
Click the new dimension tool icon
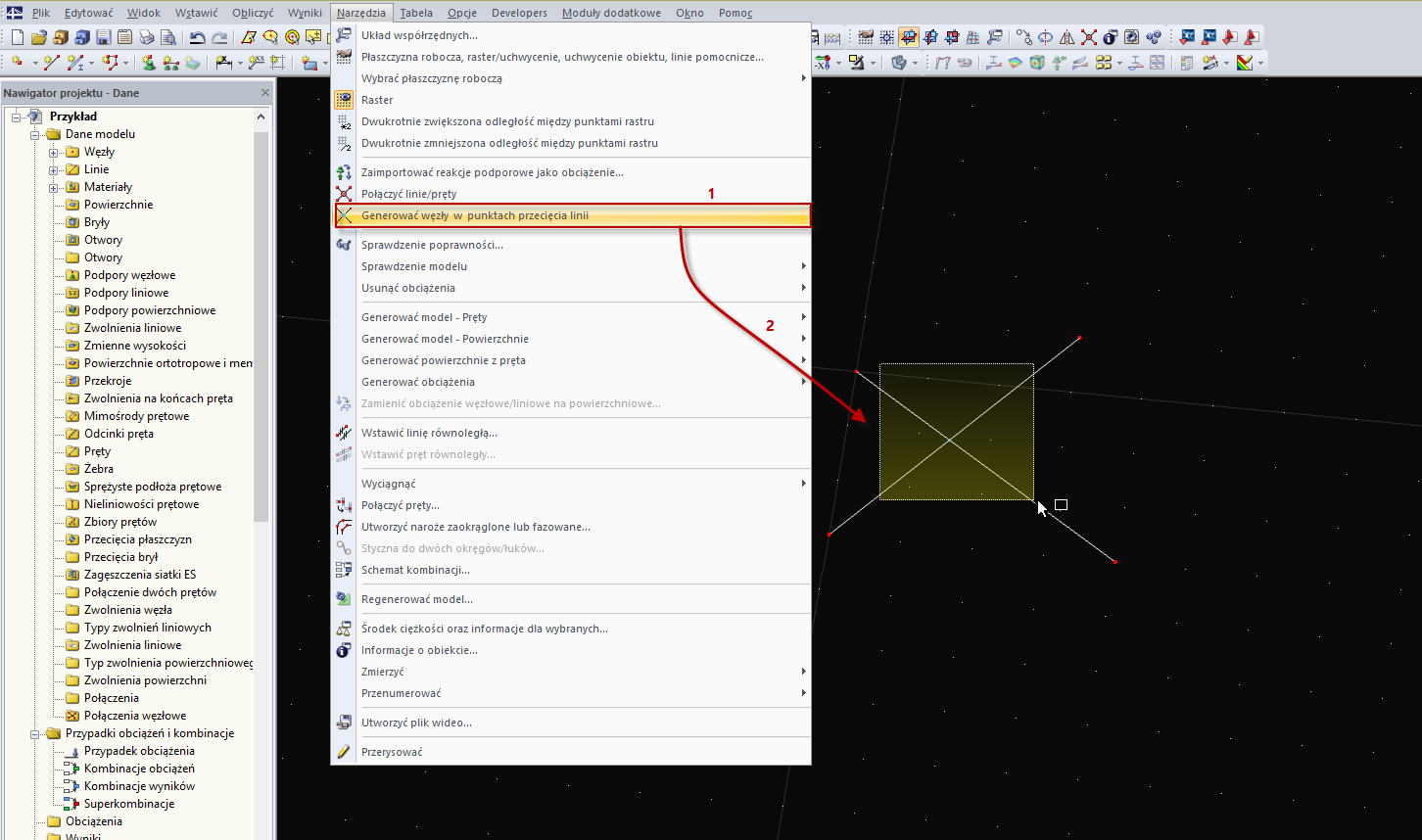(x=224, y=62)
